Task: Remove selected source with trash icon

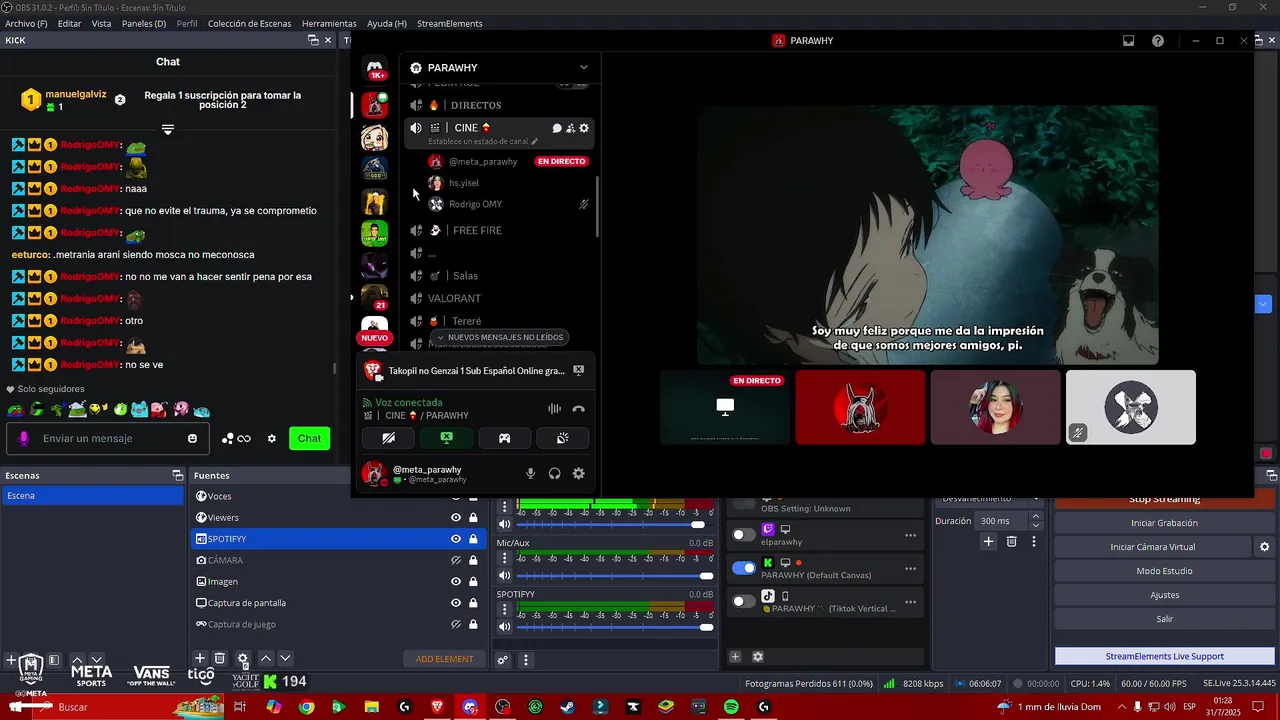Action: (x=220, y=658)
